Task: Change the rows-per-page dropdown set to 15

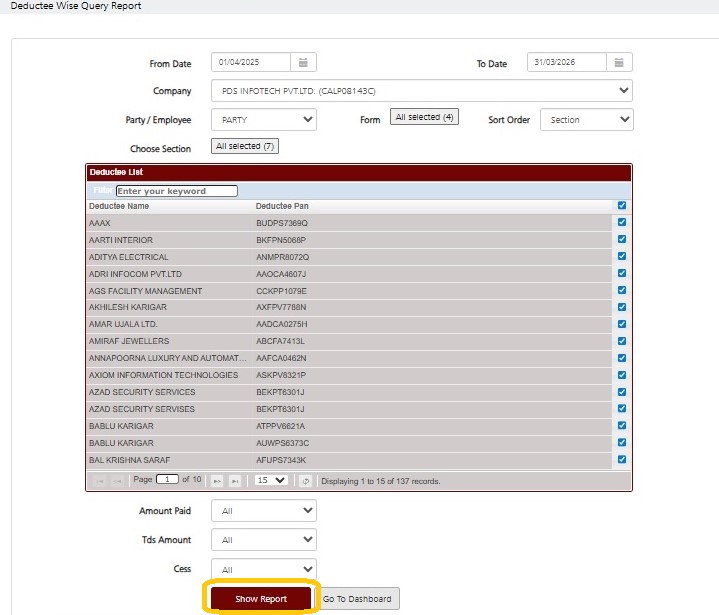Action: 271,480
